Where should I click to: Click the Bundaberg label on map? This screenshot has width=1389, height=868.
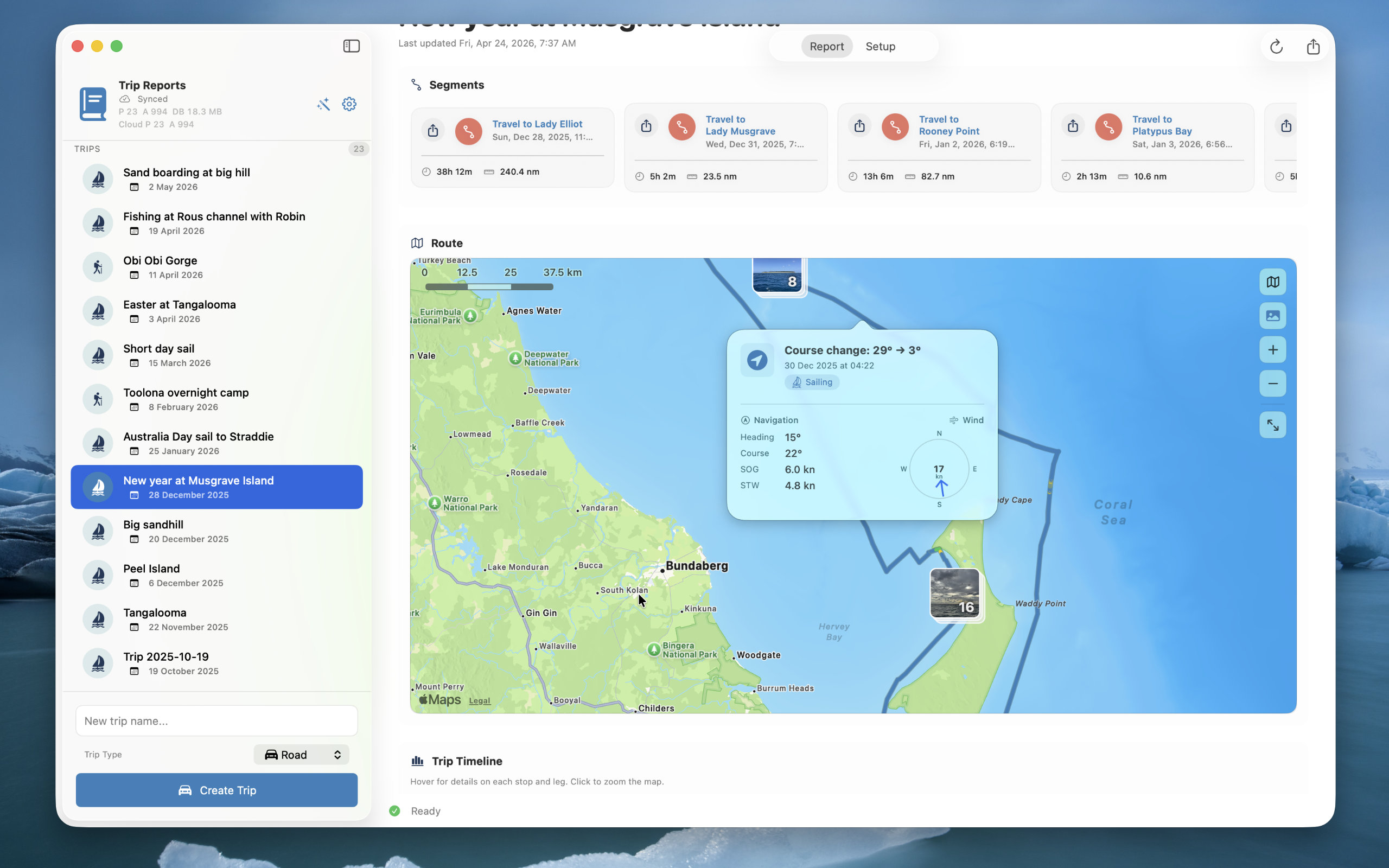coord(696,565)
